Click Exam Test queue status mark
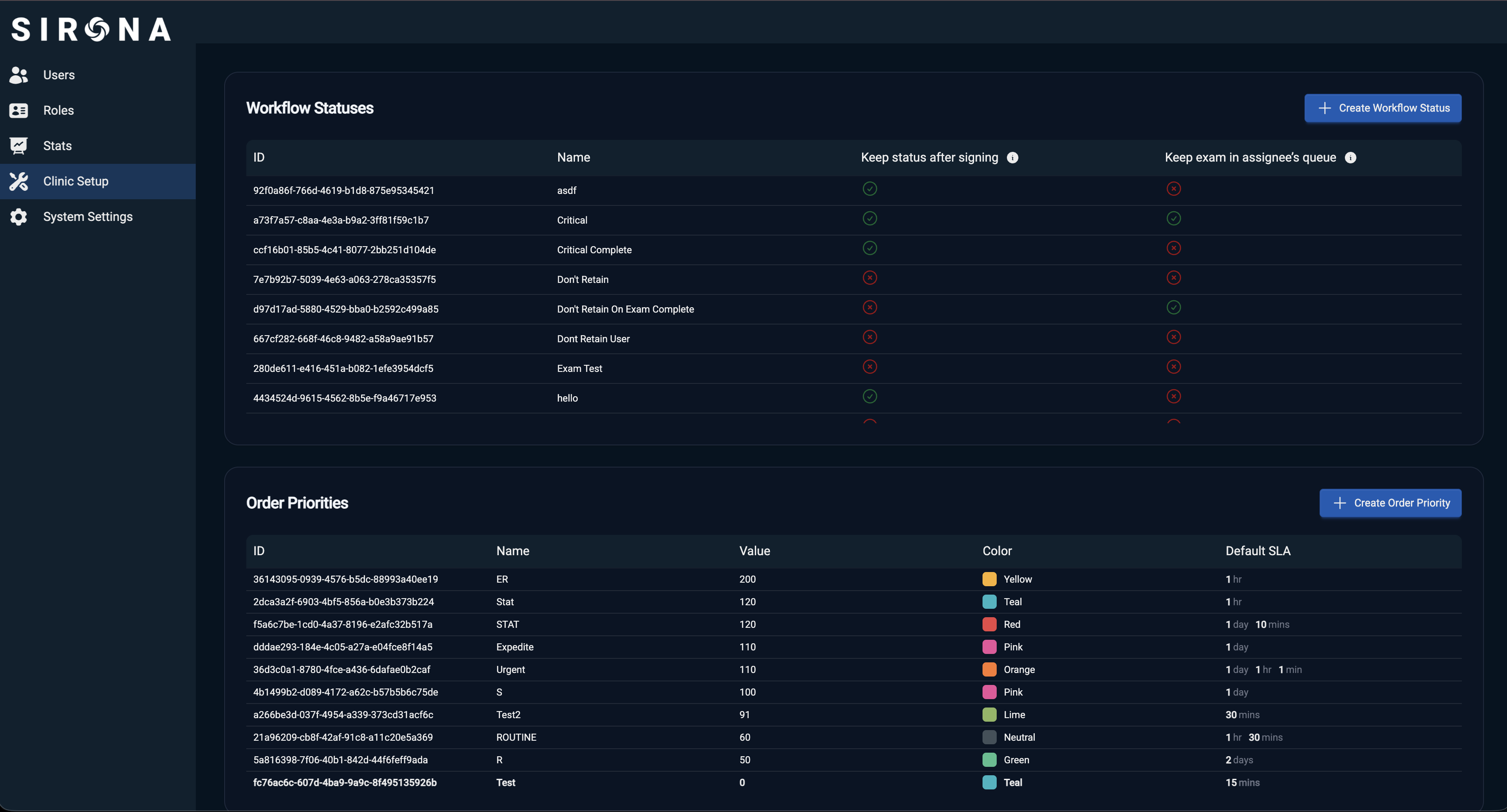The width and height of the screenshot is (1507, 812). click(1173, 367)
